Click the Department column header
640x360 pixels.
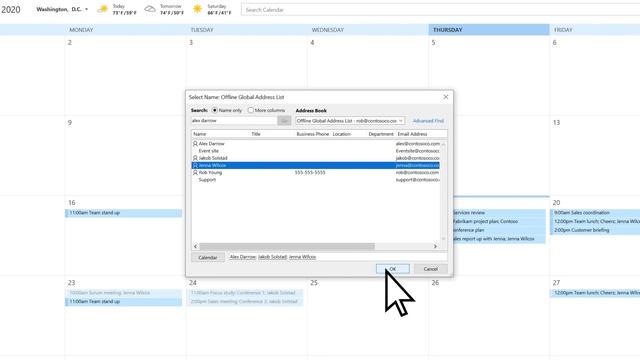381,134
